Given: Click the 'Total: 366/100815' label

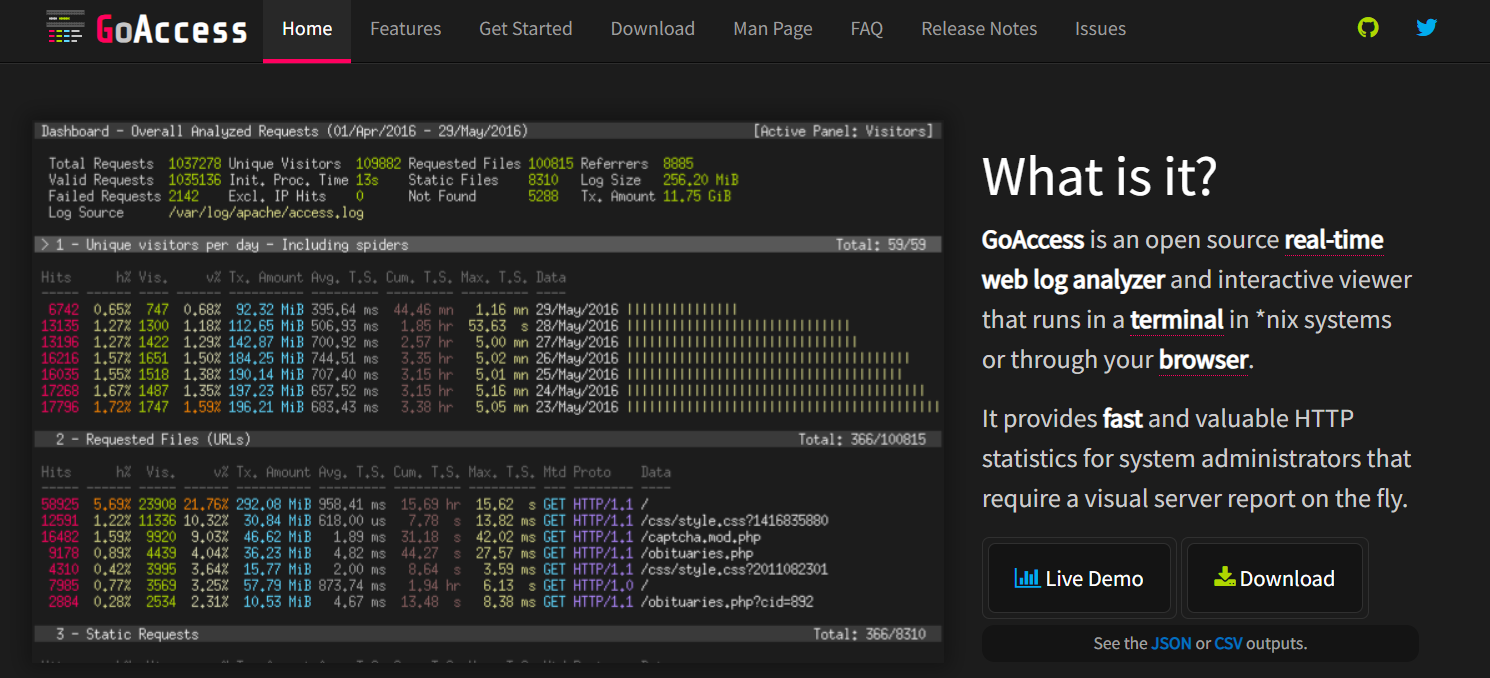Looking at the screenshot, I should [x=862, y=439].
